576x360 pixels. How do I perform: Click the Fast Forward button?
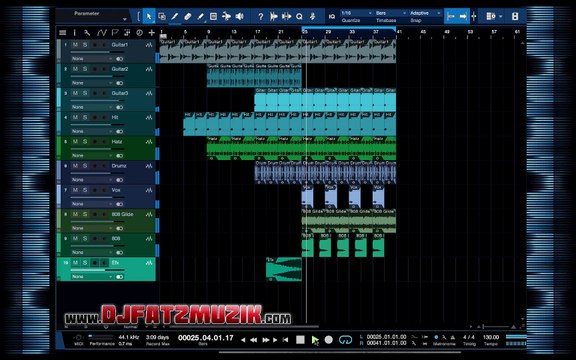click(266, 340)
